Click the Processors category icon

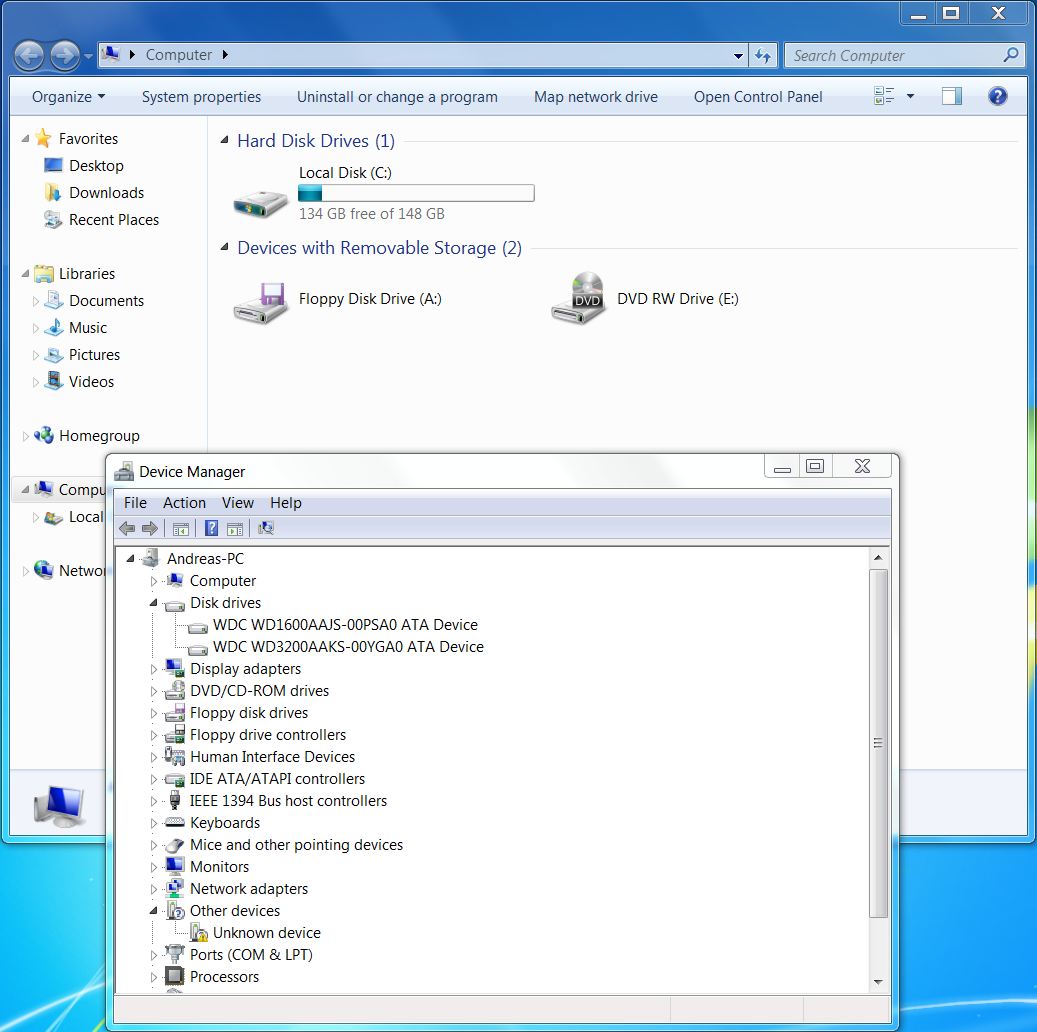tap(175, 976)
